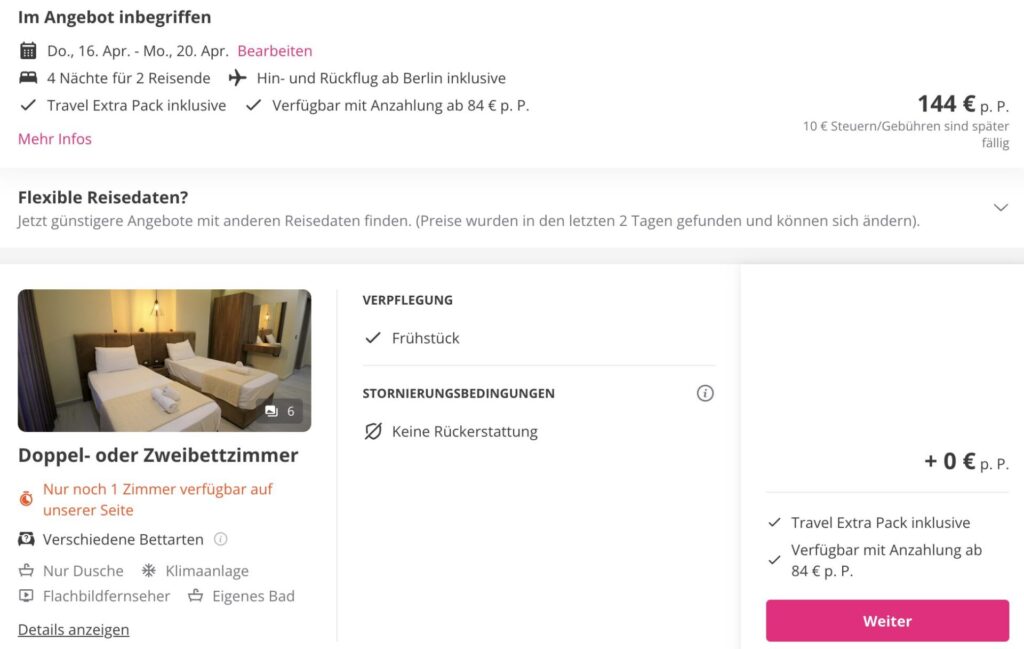Click the checkmark next to Verfügbar mit Anzahlung at top
The image size is (1024, 649).
[253, 105]
